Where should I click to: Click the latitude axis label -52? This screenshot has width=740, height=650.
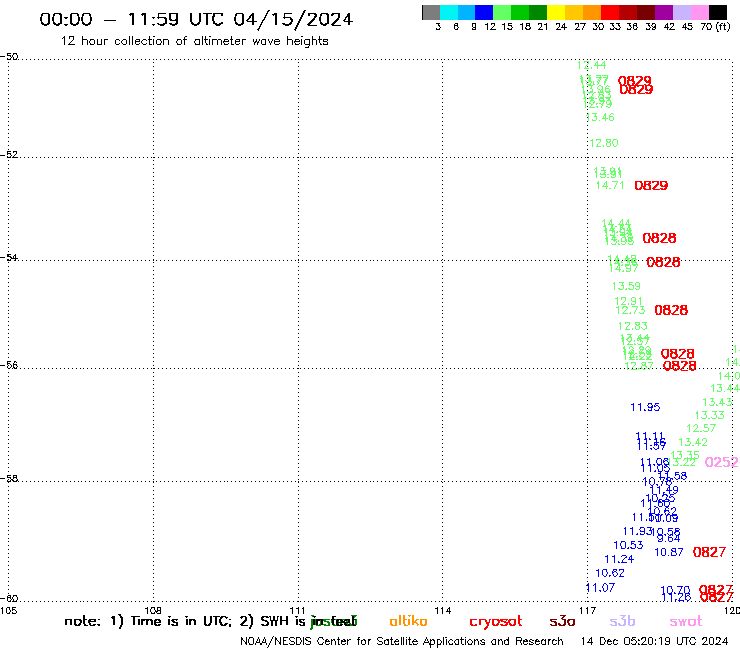click(x=9, y=155)
